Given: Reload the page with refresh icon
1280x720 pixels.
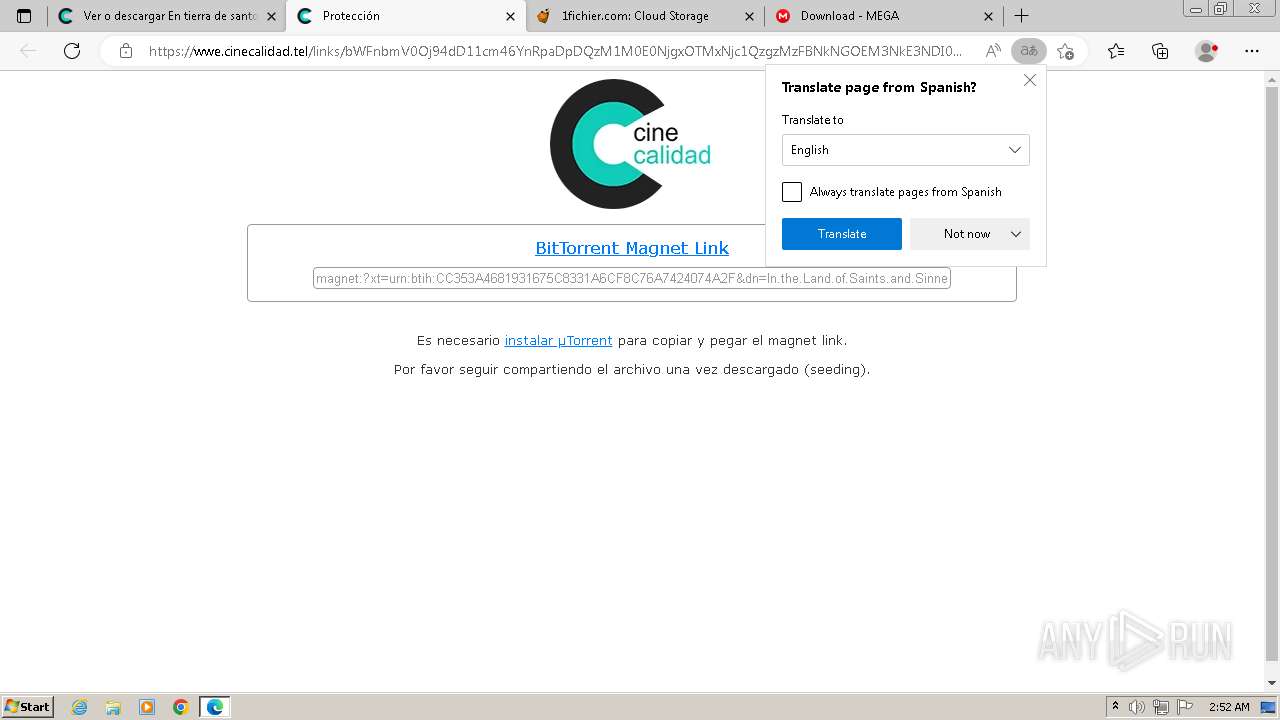Looking at the screenshot, I should pyautogui.click(x=72, y=51).
